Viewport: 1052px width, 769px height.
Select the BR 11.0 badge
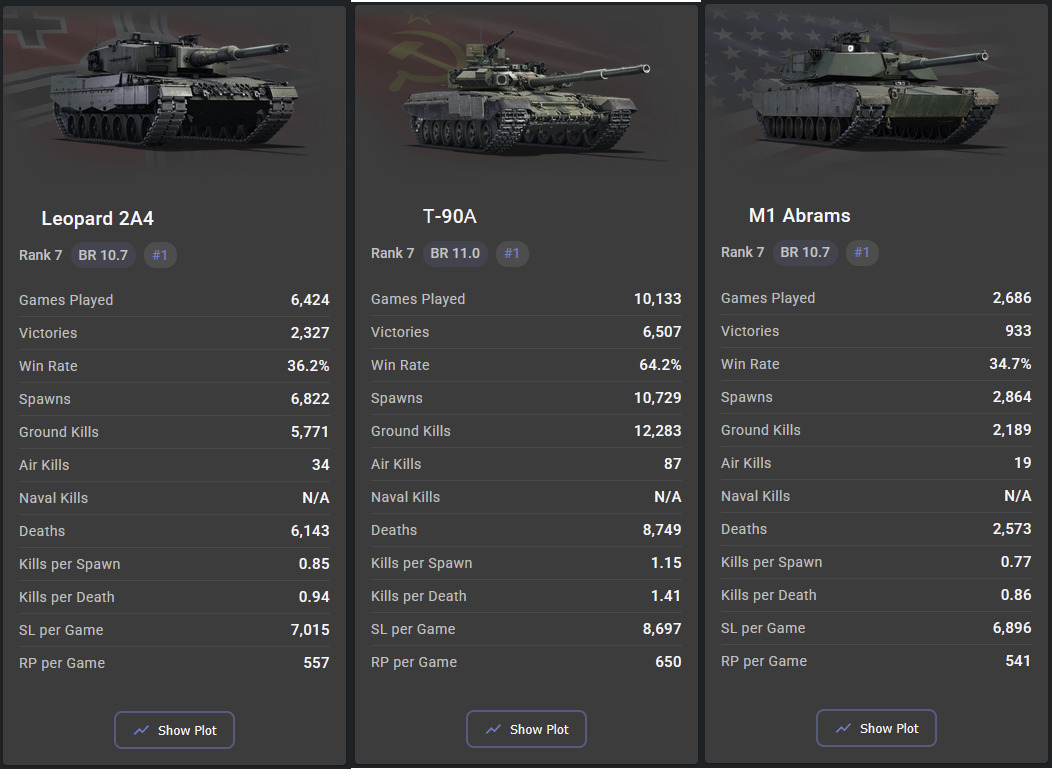point(455,253)
